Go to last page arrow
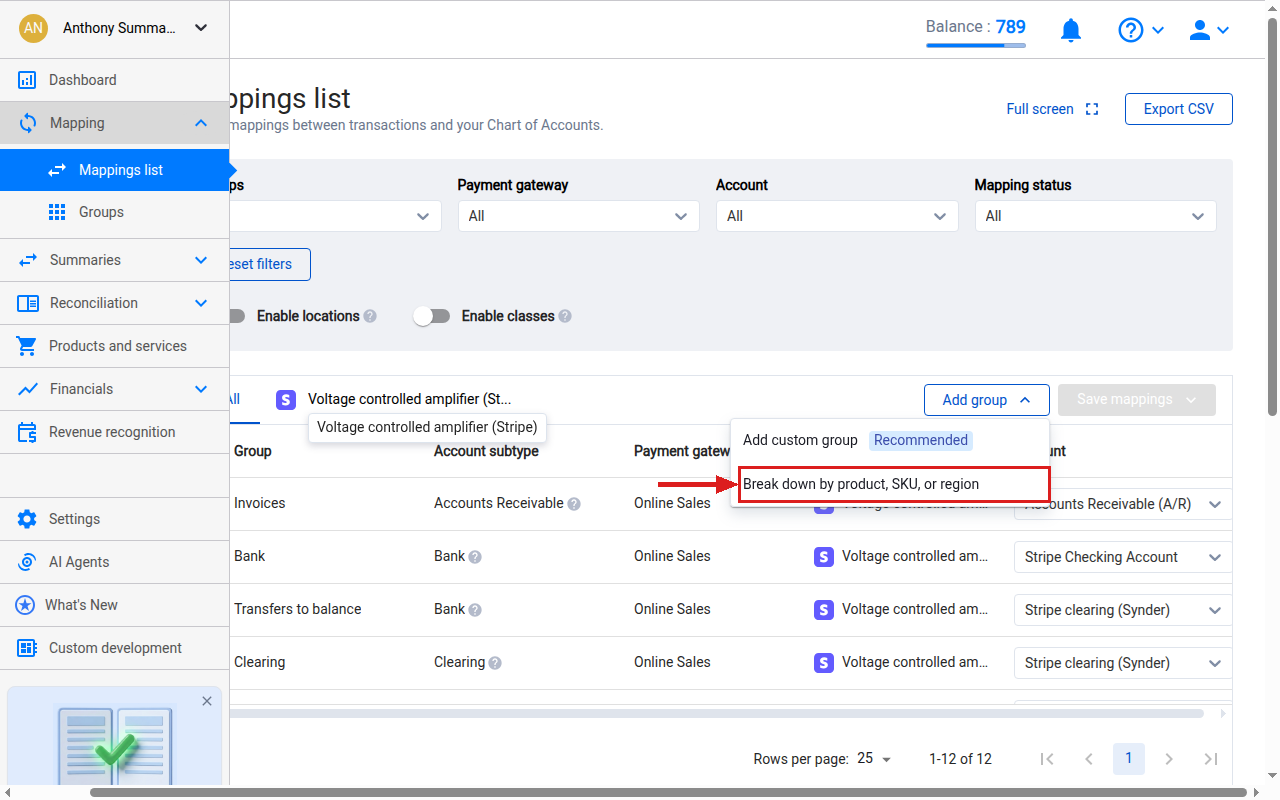1280x800 pixels. 1210,759
